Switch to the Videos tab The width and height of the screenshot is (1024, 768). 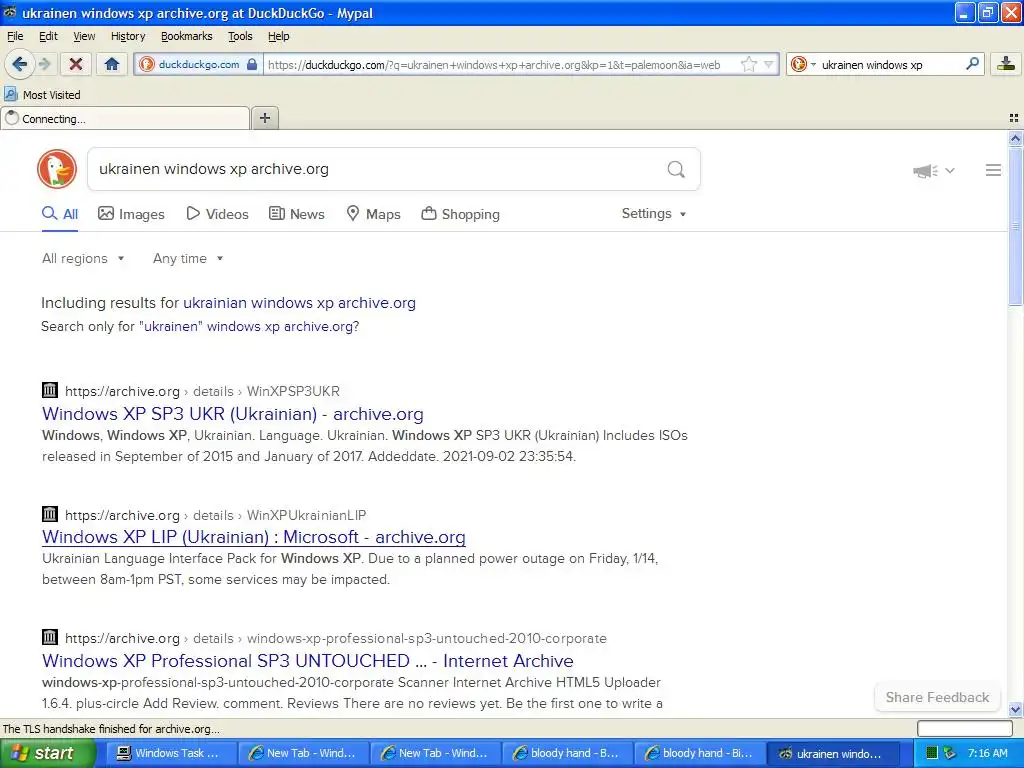pyautogui.click(x=217, y=214)
